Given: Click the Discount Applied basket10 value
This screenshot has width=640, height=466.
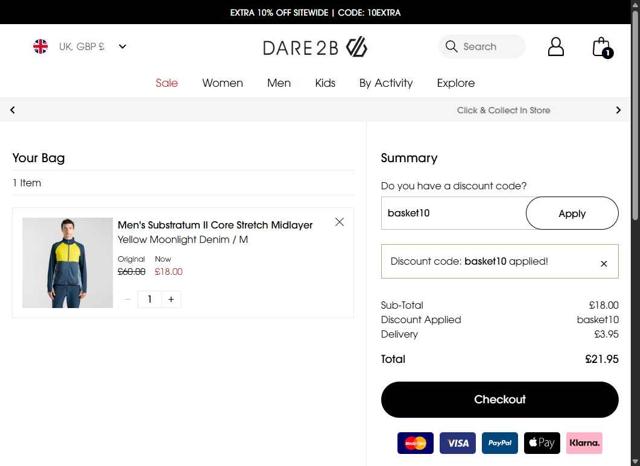Looking at the screenshot, I should 598,320.
